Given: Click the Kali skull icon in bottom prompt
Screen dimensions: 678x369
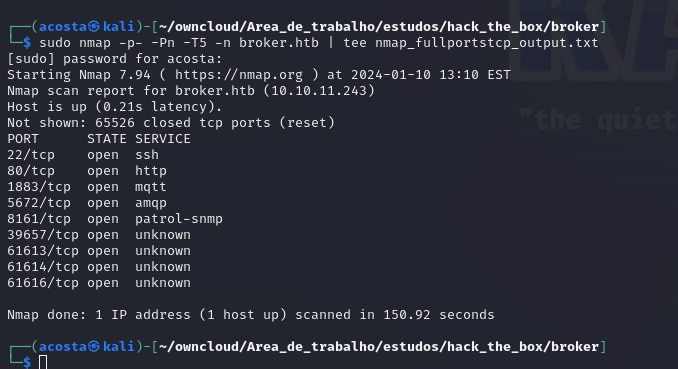Looking at the screenshot, I should point(94,347).
